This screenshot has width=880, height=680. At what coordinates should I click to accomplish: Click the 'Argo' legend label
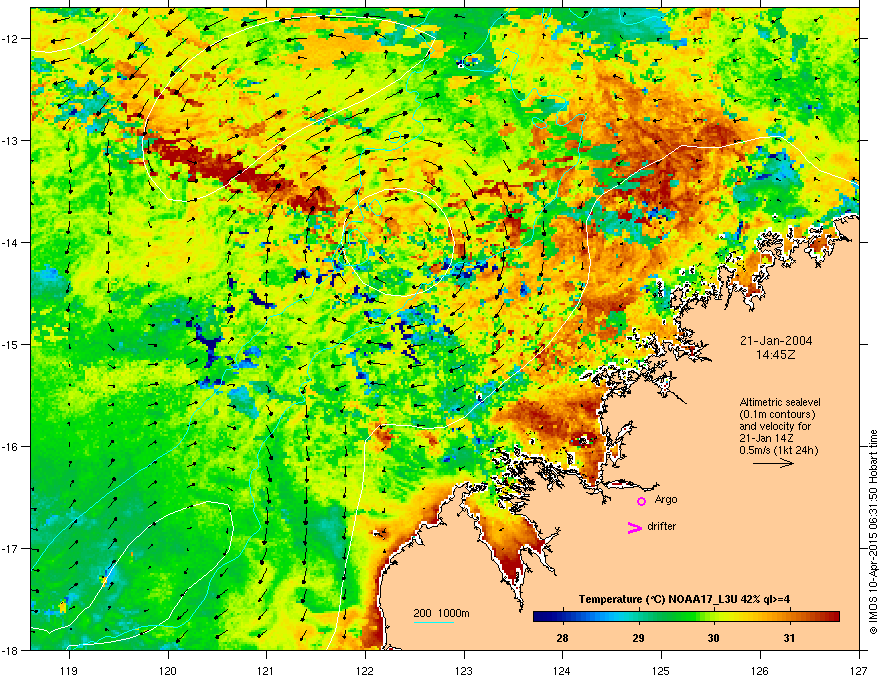click(666, 499)
